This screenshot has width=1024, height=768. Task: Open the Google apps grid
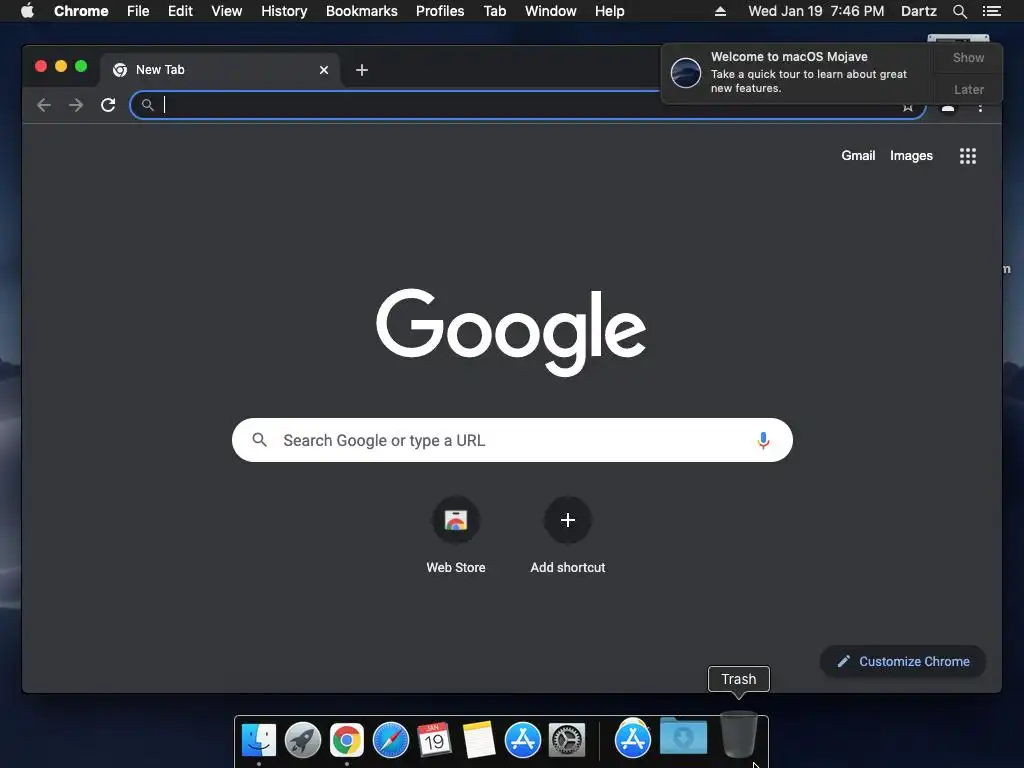tap(968, 155)
